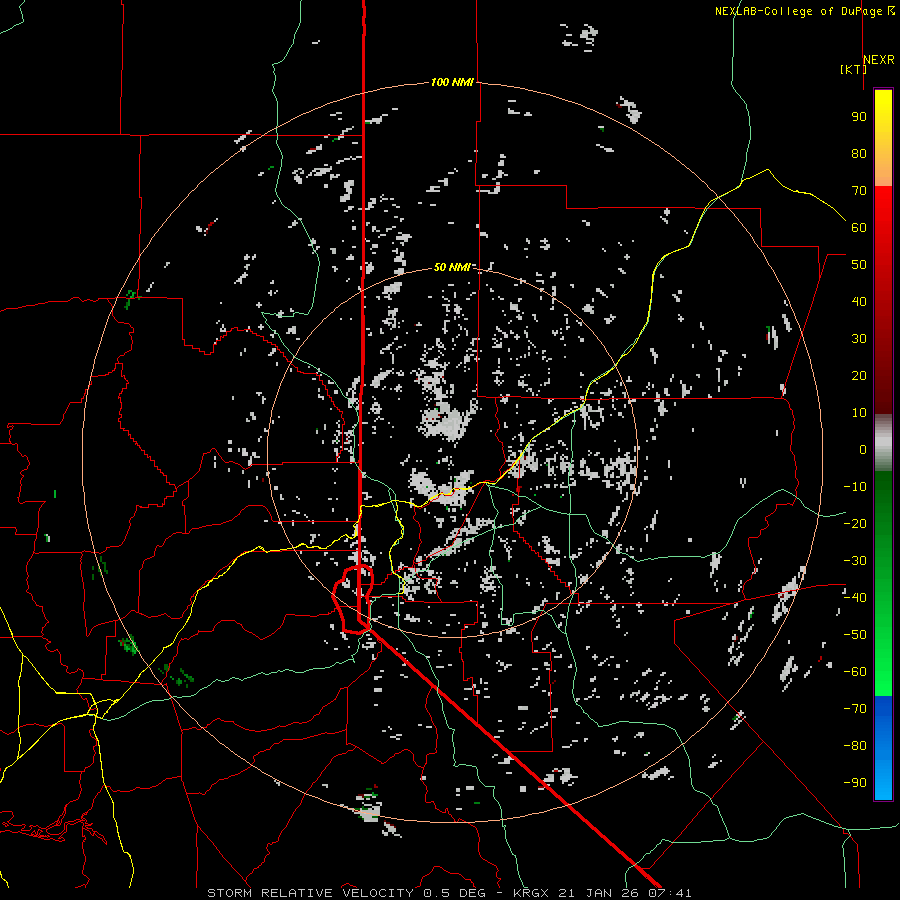Click the KRGX radar site identifier

tap(532, 893)
